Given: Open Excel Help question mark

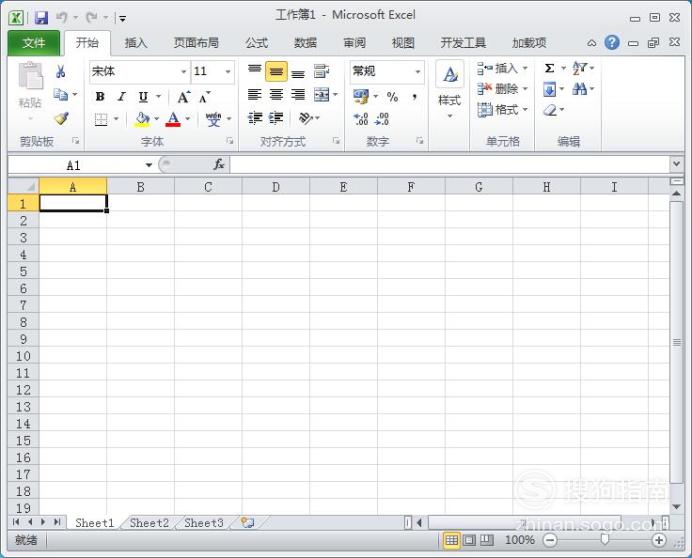Looking at the screenshot, I should point(612,43).
